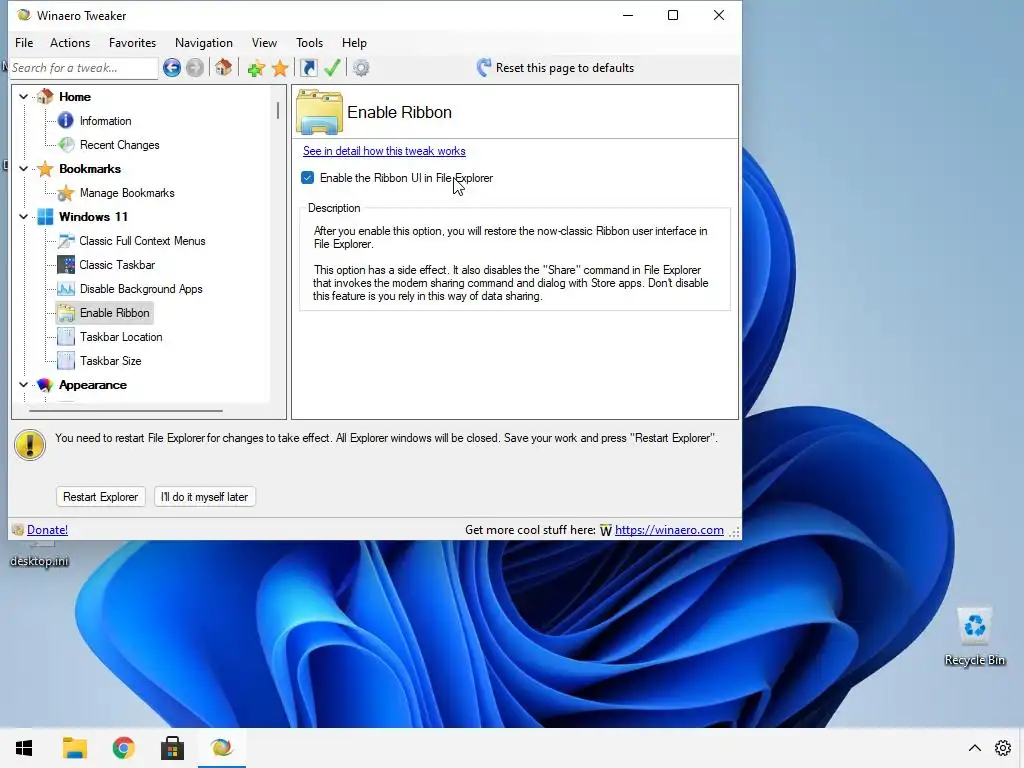Select Recent Changes tree item
The image size is (1024, 768).
coord(120,145)
